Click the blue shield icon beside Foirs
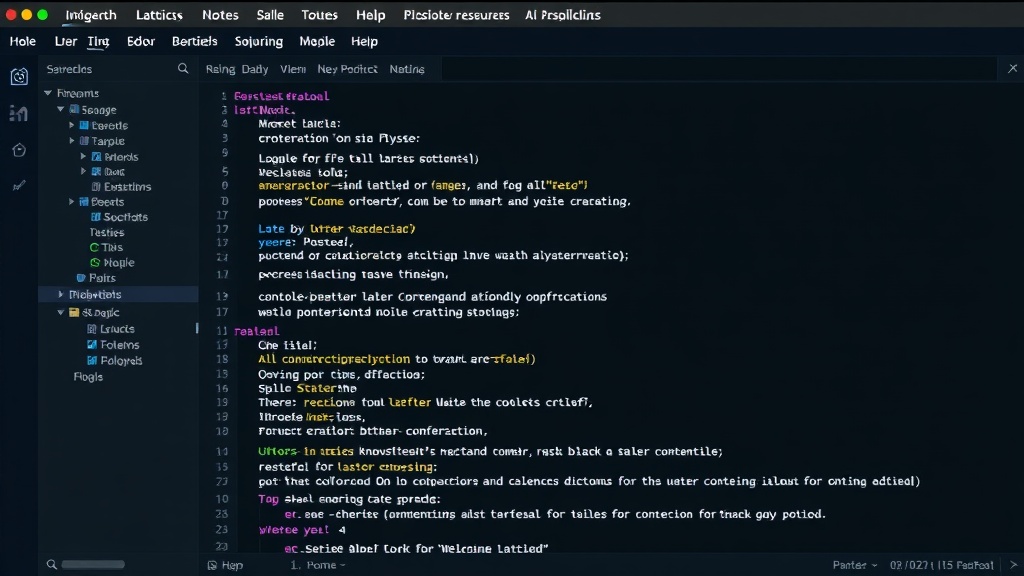Viewport: 1024px width, 576px height. click(81, 278)
